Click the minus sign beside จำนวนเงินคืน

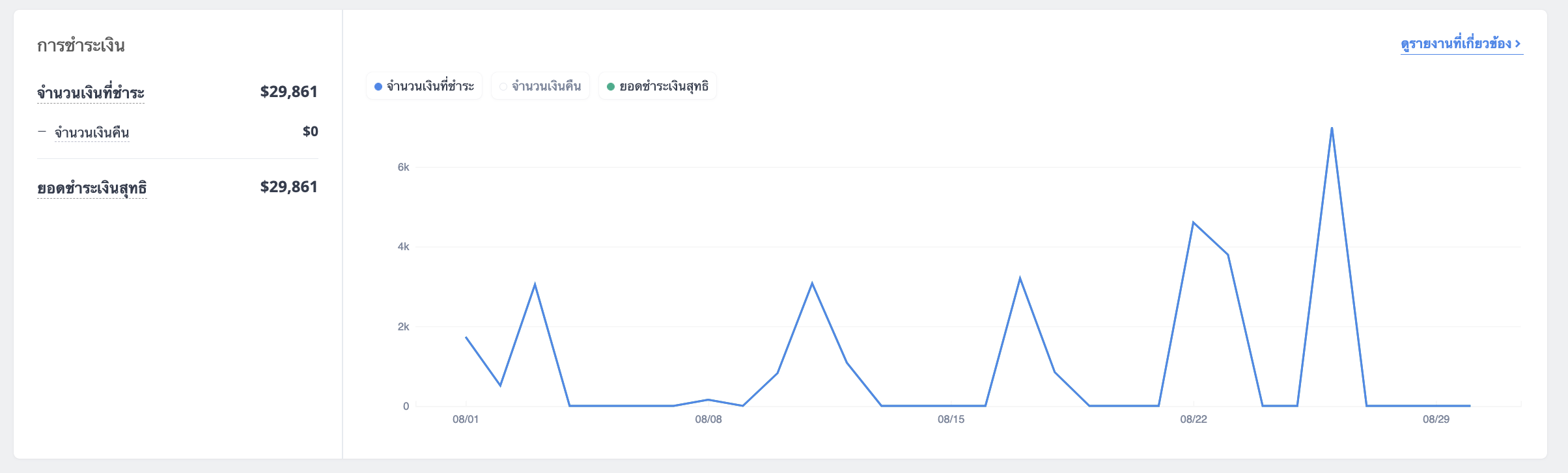42,132
